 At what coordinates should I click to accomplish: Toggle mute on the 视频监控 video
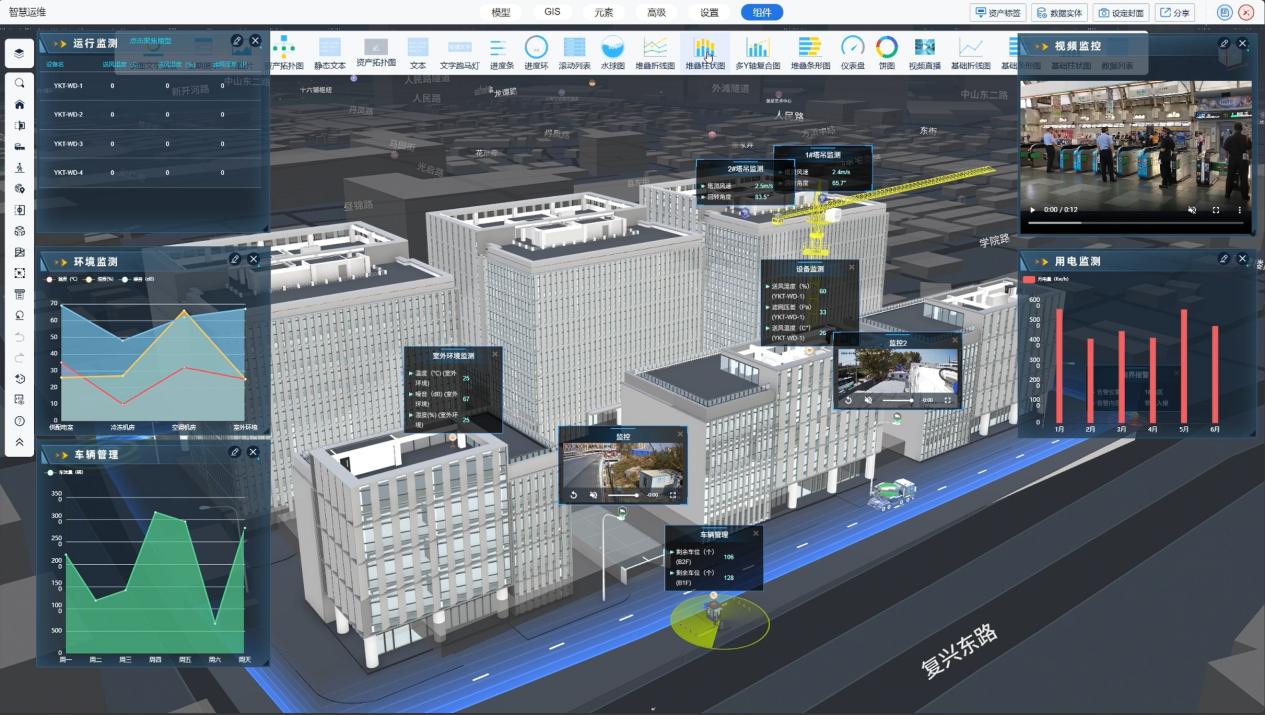coord(1192,210)
